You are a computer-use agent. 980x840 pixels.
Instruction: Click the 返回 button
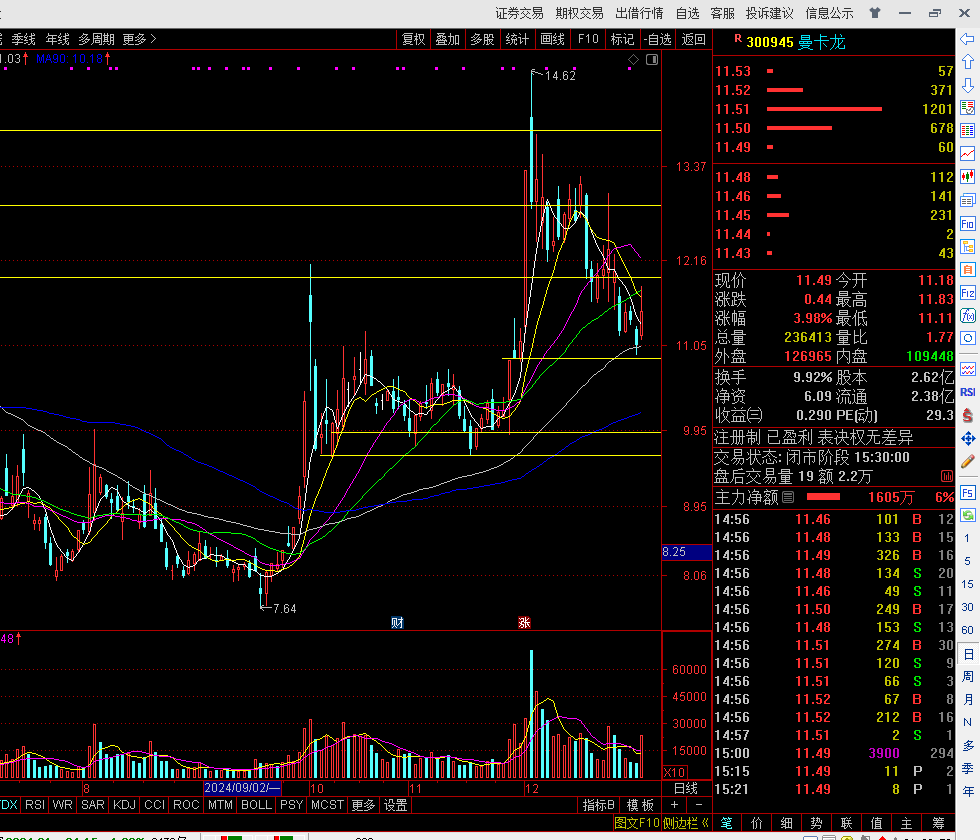[693, 39]
